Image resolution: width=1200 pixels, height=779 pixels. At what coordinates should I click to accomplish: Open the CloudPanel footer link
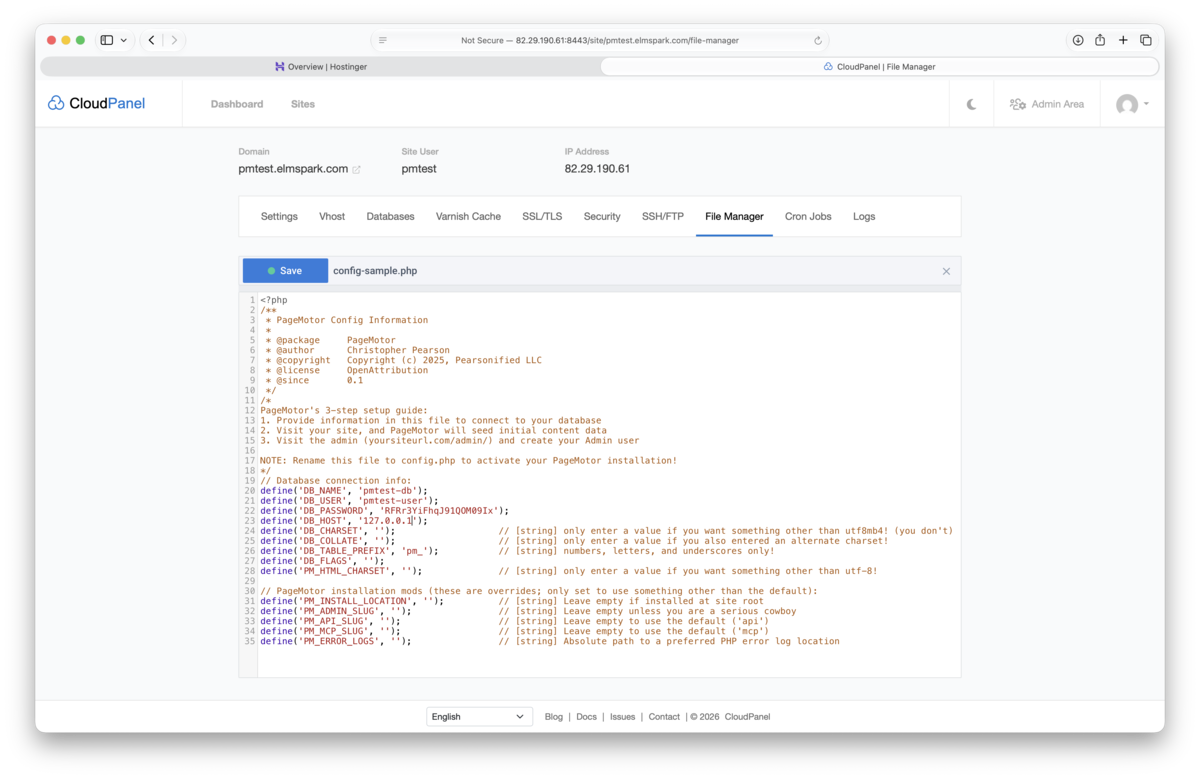click(748, 717)
